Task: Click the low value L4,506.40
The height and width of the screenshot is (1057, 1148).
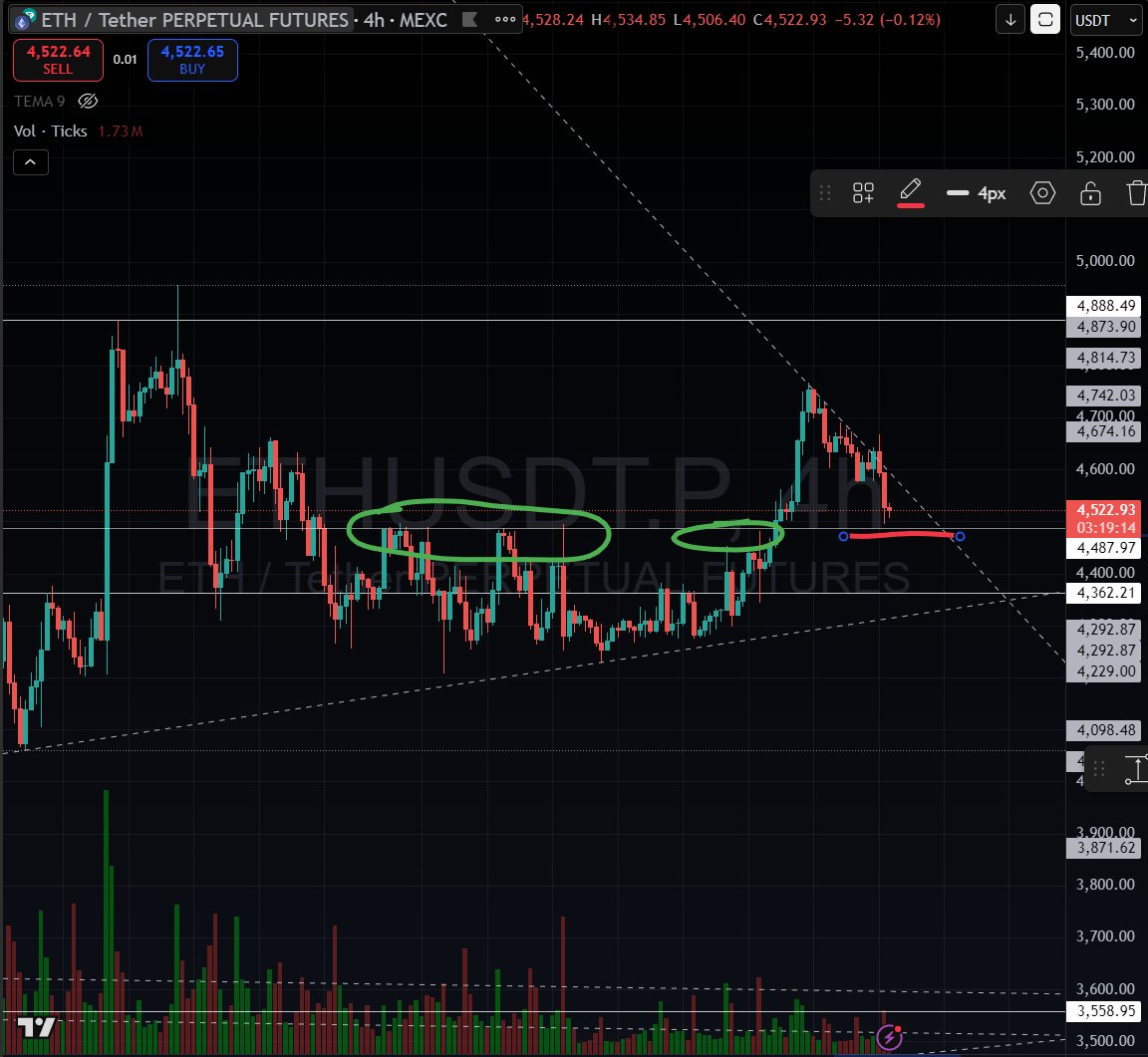Action: pos(710,20)
